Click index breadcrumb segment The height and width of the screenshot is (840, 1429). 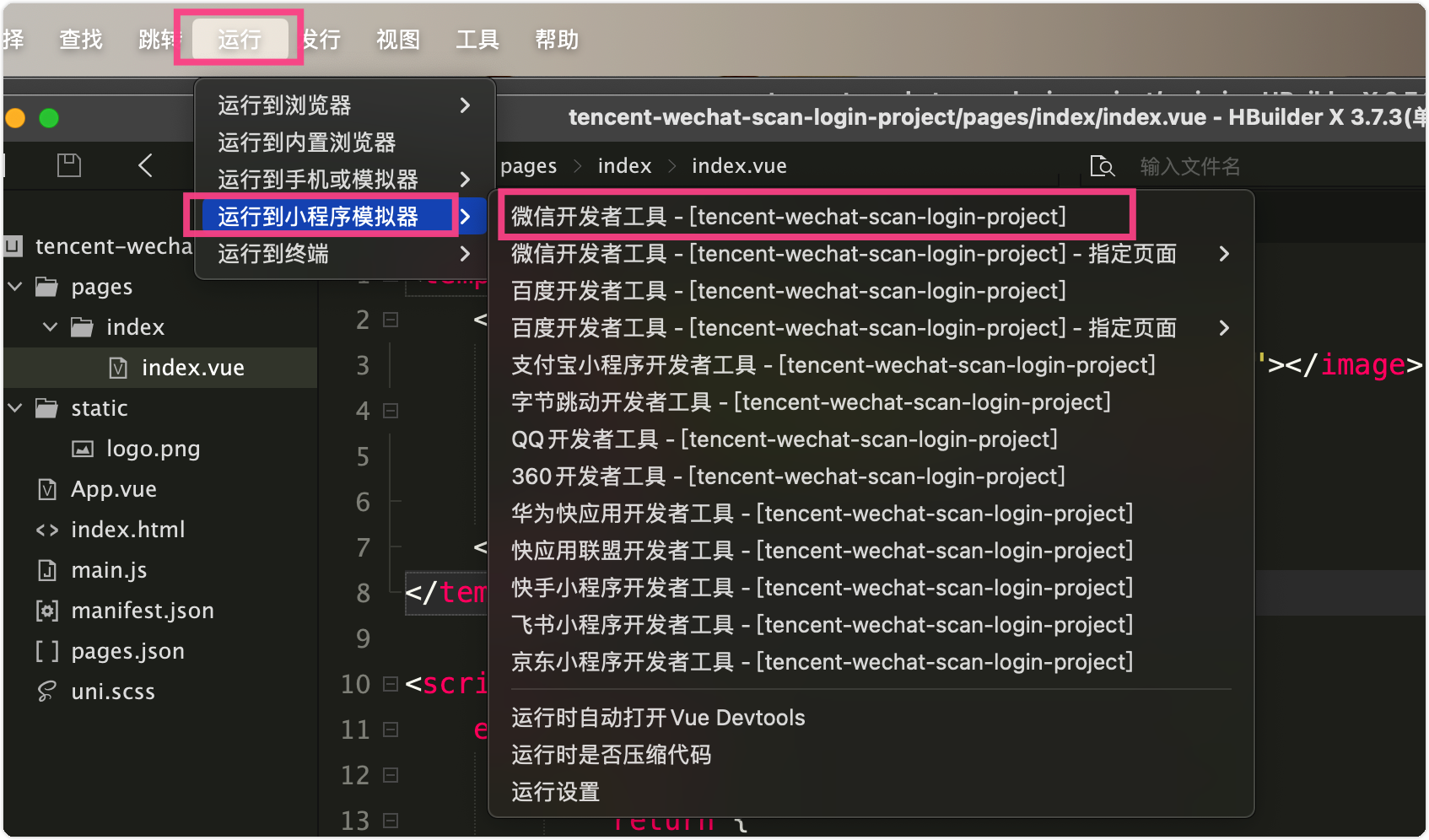pos(625,166)
